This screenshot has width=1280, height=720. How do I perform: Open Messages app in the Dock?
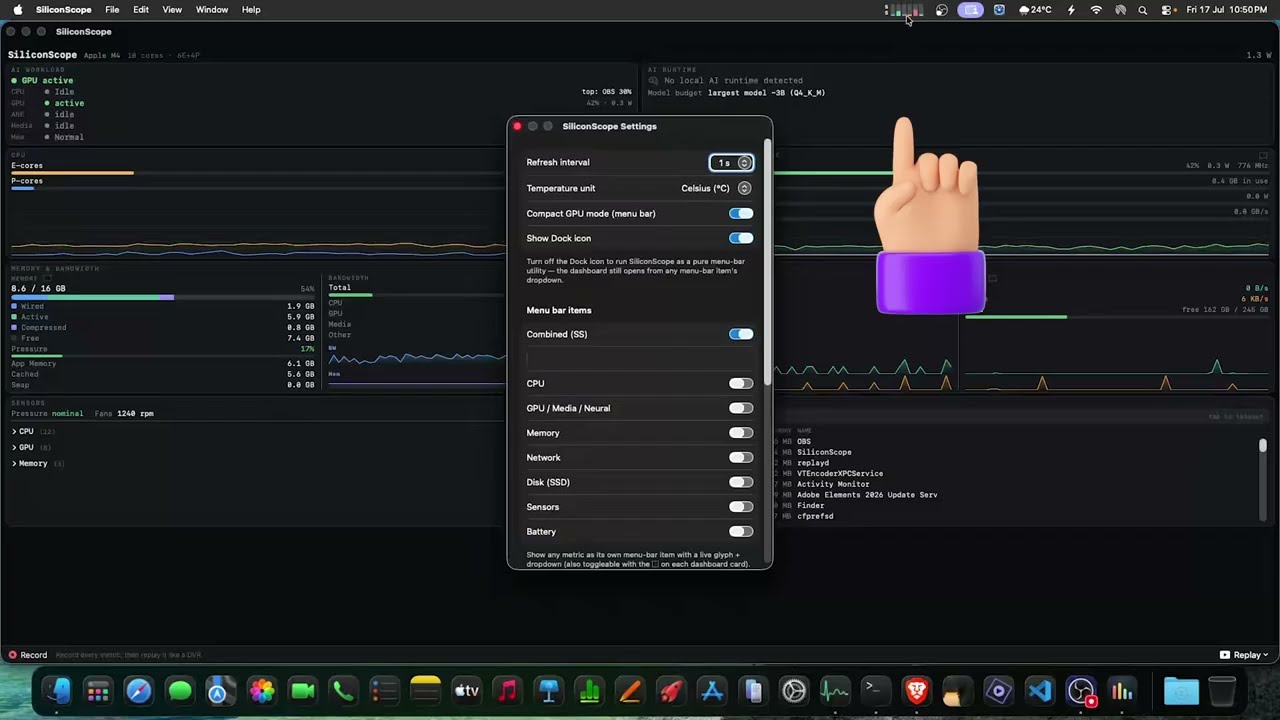[x=180, y=691]
